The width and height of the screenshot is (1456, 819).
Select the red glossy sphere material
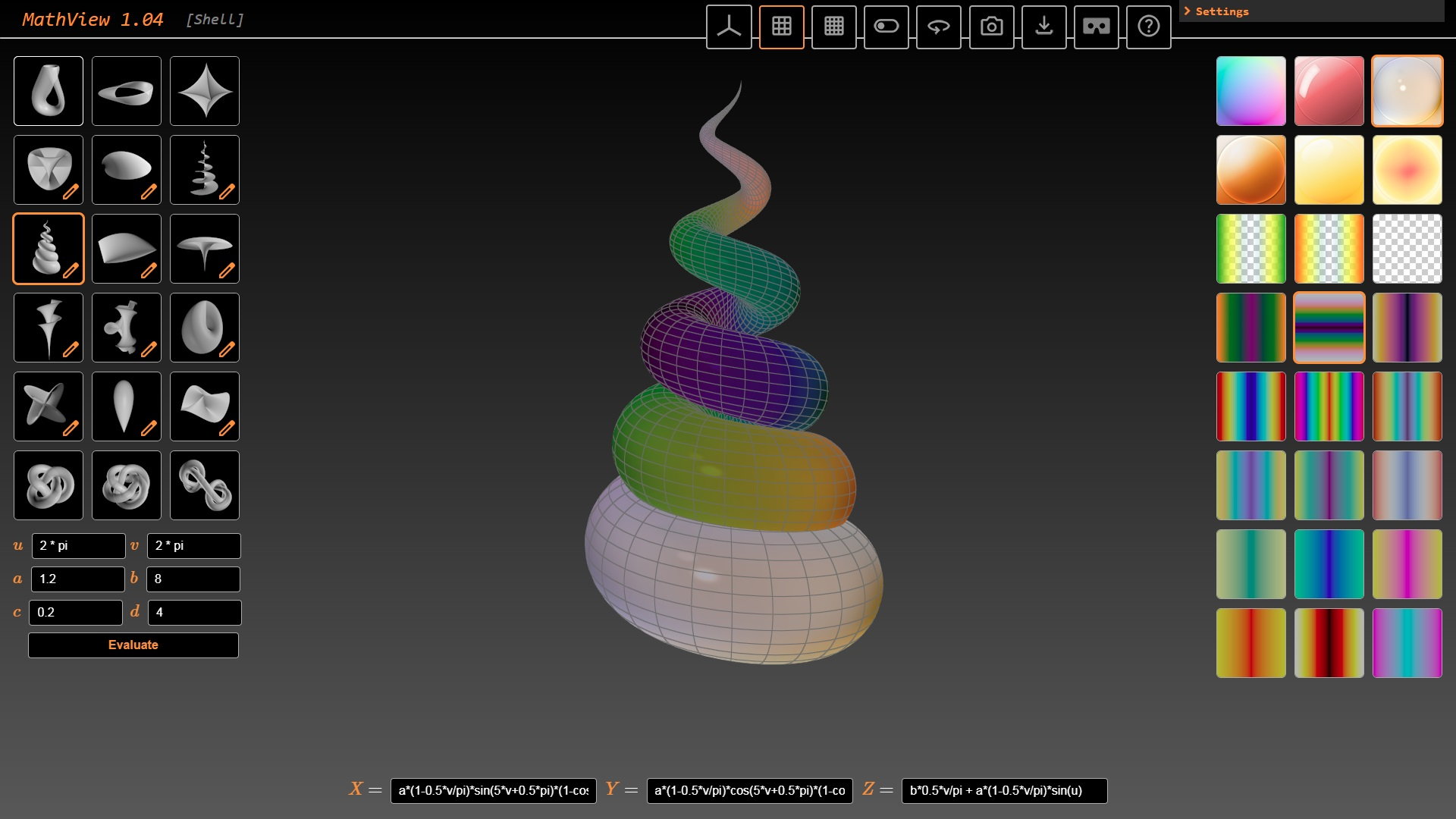[1329, 91]
